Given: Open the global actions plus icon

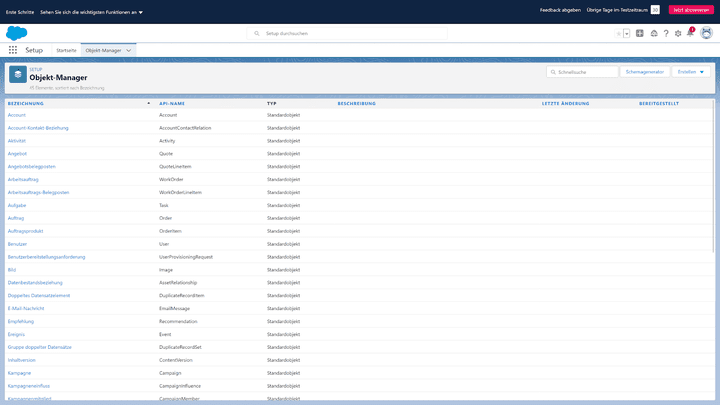Looking at the screenshot, I should pyautogui.click(x=640, y=33).
